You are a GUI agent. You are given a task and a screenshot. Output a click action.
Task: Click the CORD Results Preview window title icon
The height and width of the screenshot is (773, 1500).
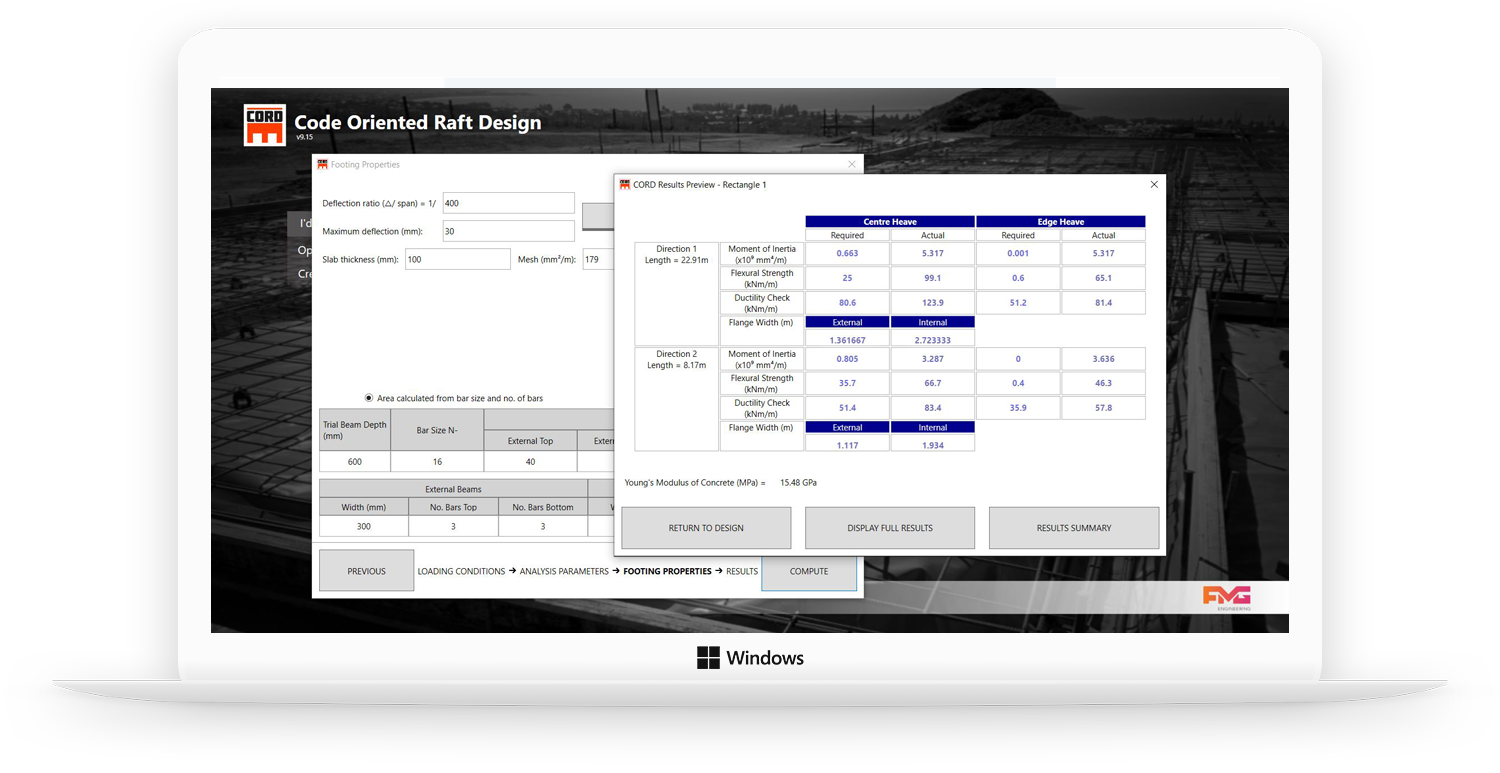pos(625,185)
